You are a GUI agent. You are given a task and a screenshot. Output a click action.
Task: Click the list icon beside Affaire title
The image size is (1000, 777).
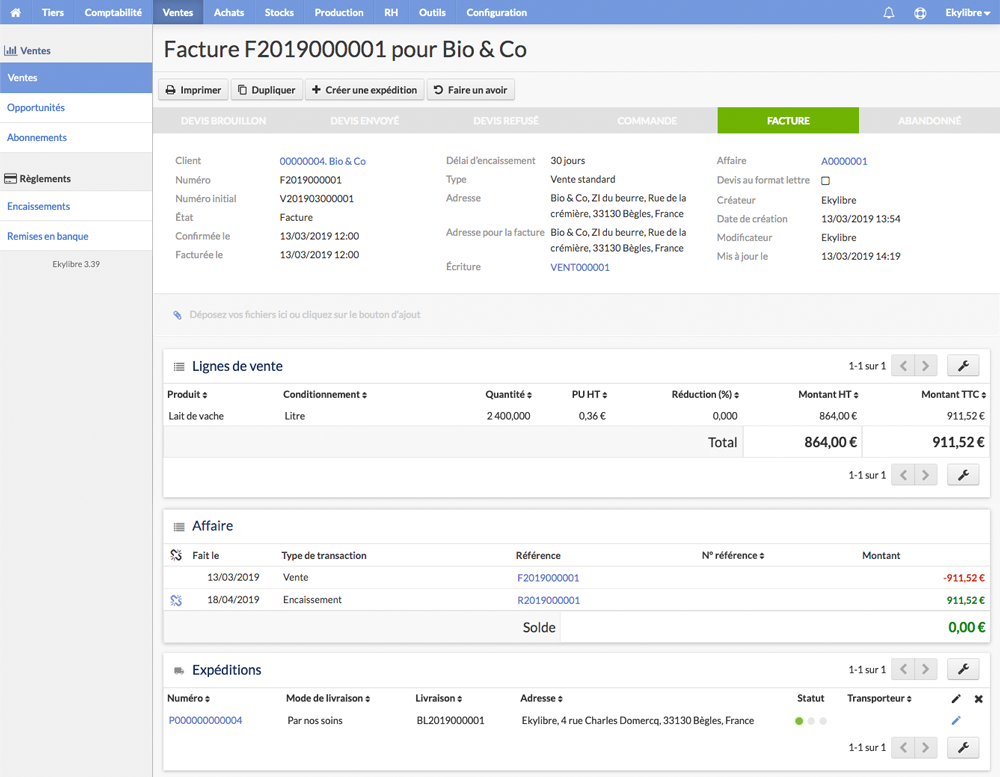179,527
